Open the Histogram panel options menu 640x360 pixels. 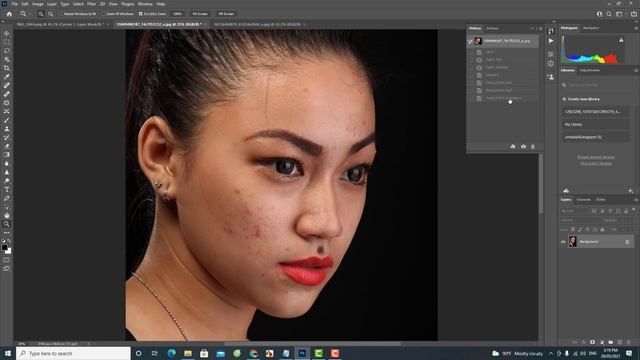pos(636,28)
